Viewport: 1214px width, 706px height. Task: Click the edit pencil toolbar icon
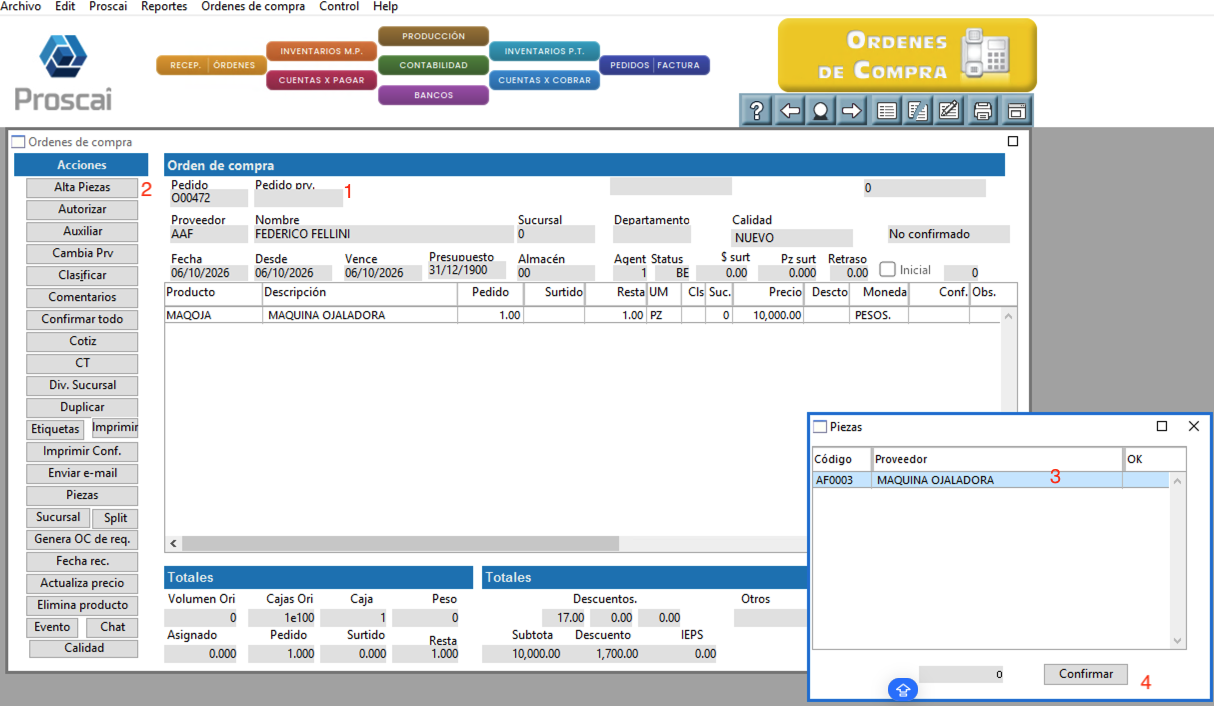tap(949, 111)
